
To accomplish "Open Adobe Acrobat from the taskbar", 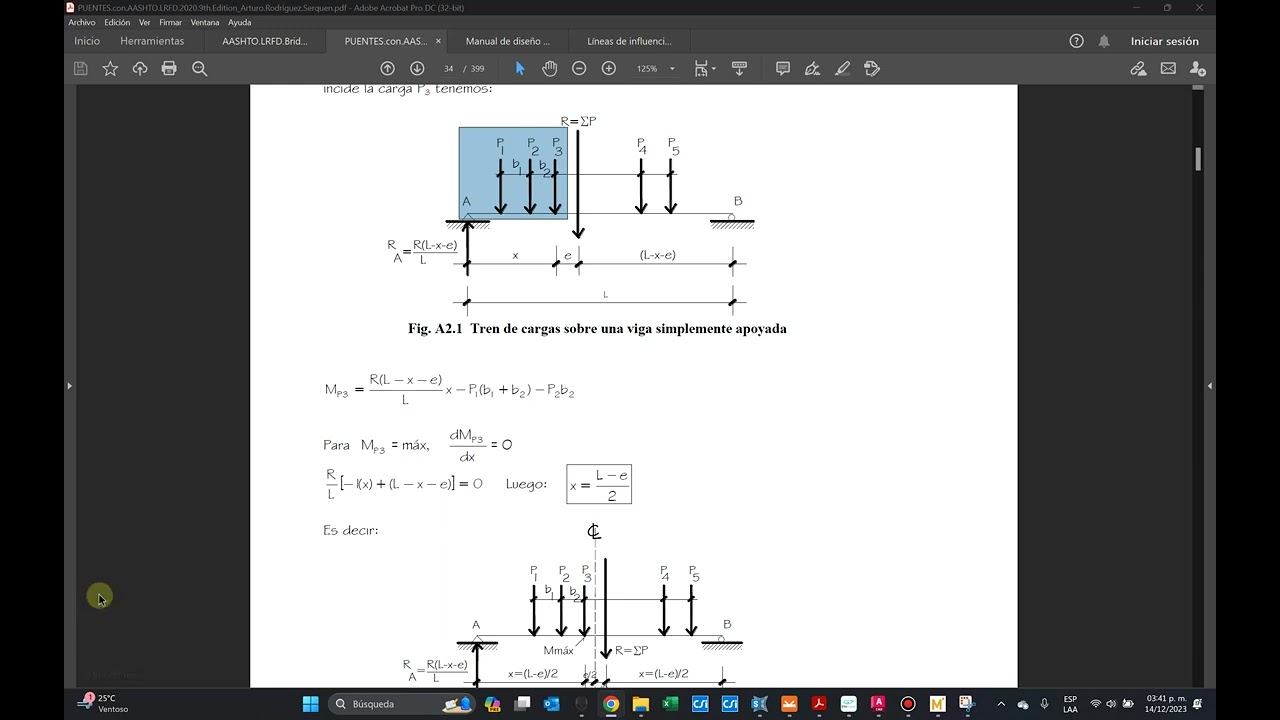I will tap(819, 704).
